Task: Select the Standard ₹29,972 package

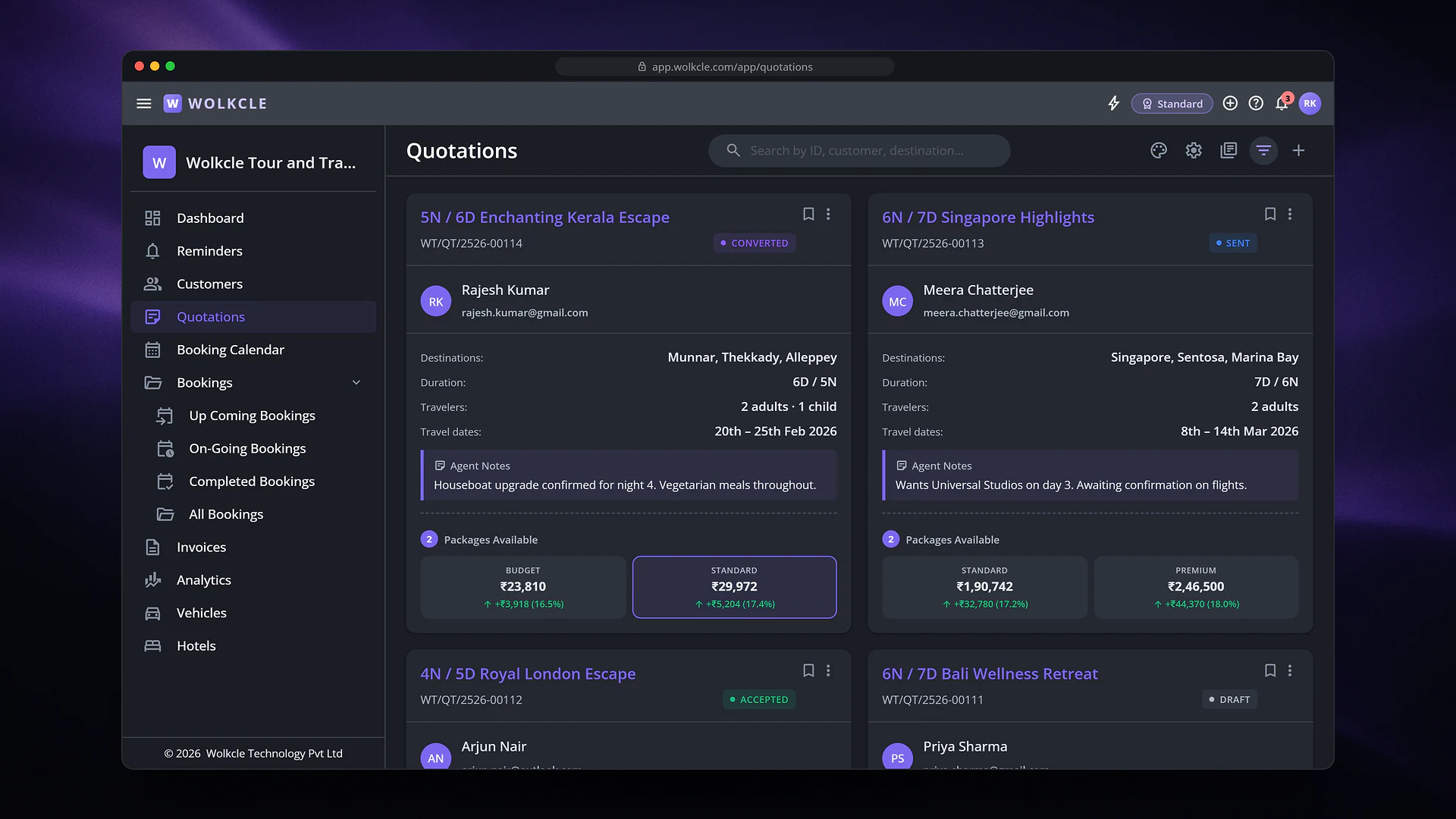Action: pyautogui.click(x=734, y=587)
